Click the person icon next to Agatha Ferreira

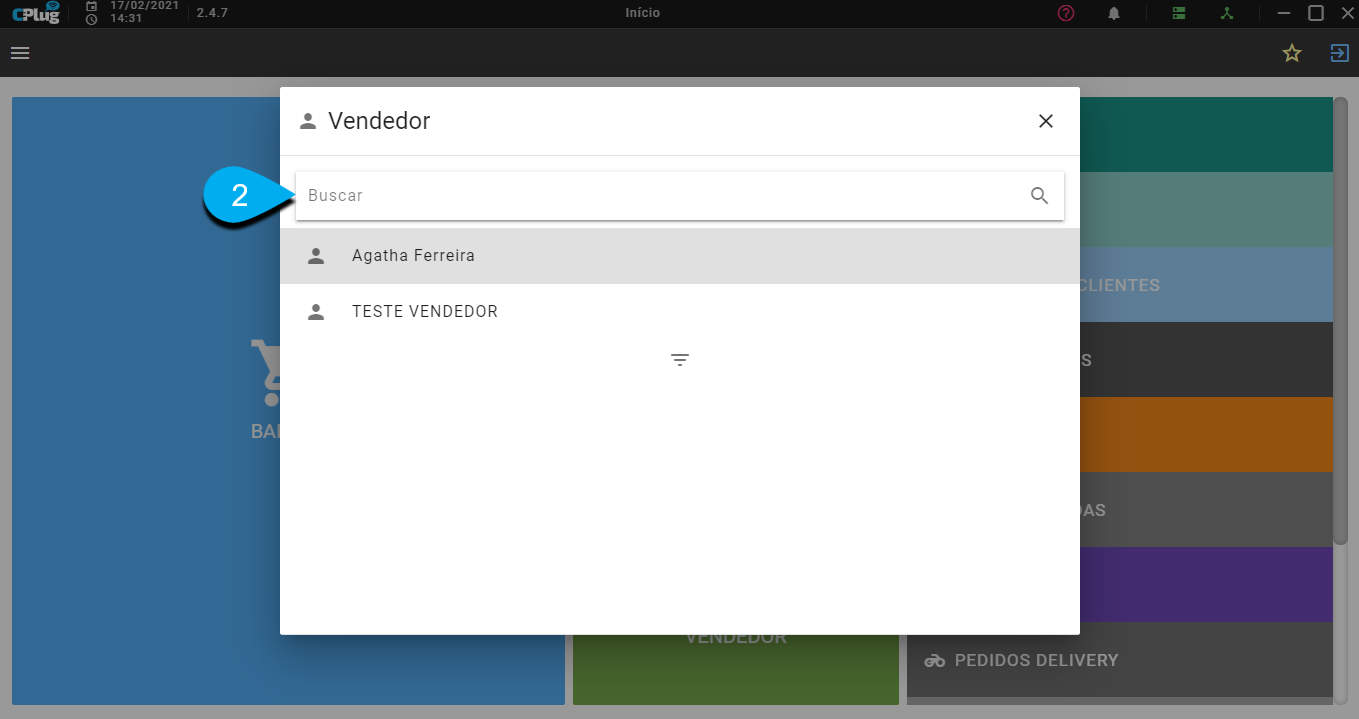coord(316,256)
